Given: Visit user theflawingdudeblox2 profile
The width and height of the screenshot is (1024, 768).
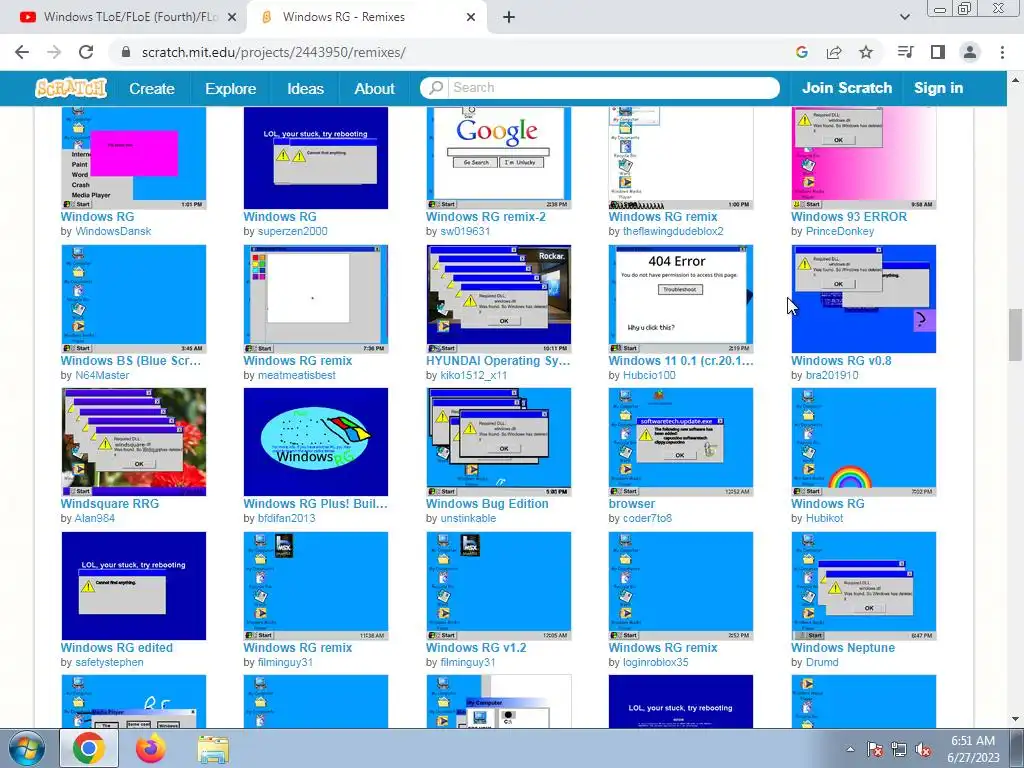Looking at the screenshot, I should pyautogui.click(x=673, y=231).
